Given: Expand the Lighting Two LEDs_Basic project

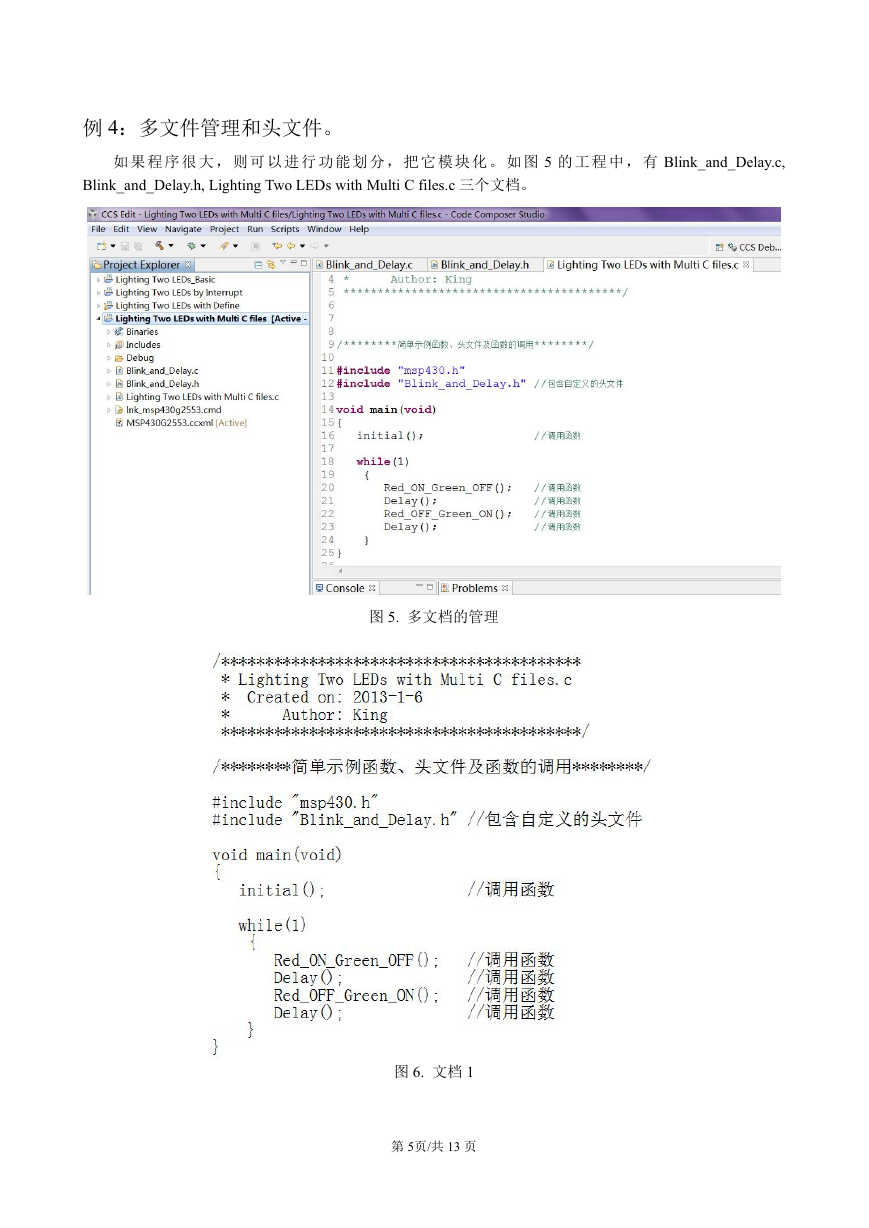Looking at the screenshot, I should click(x=98, y=280).
